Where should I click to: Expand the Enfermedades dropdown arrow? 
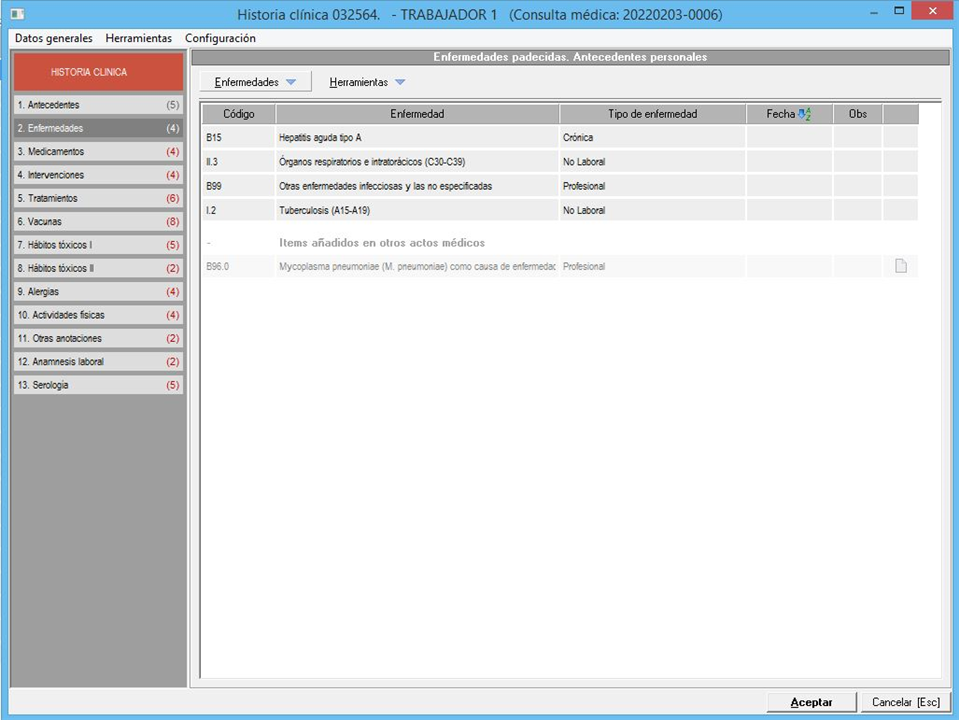(x=291, y=82)
